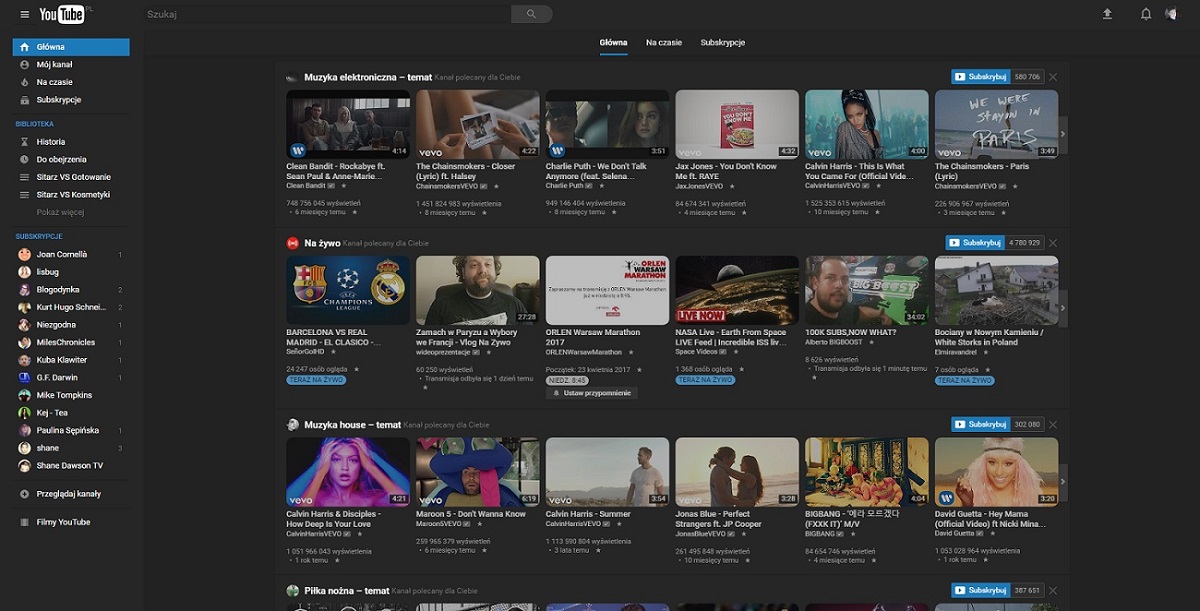Play Clean Bandit - Rockabye thumbnail

pyautogui.click(x=348, y=124)
